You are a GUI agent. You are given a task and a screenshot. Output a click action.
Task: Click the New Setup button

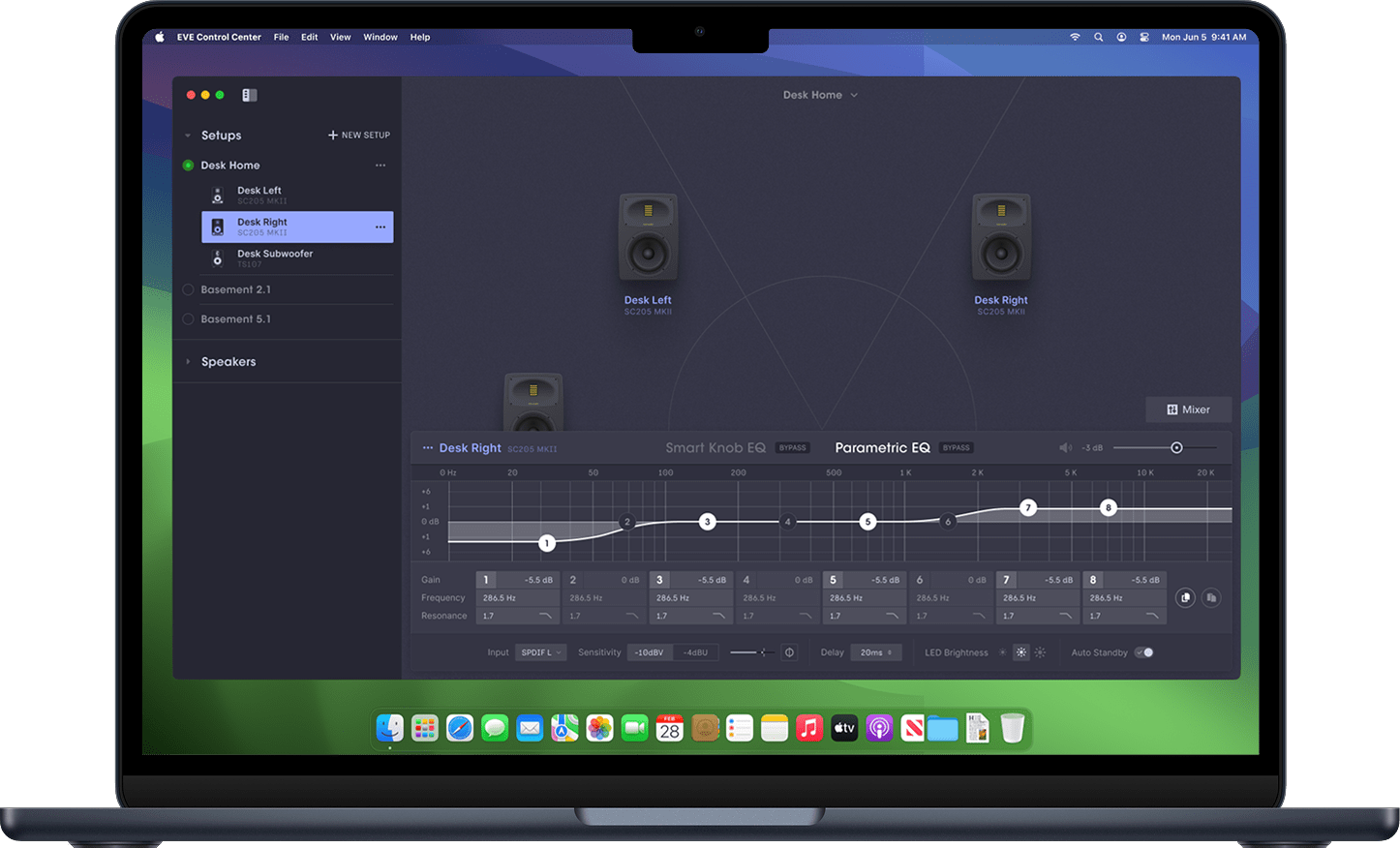pos(358,135)
